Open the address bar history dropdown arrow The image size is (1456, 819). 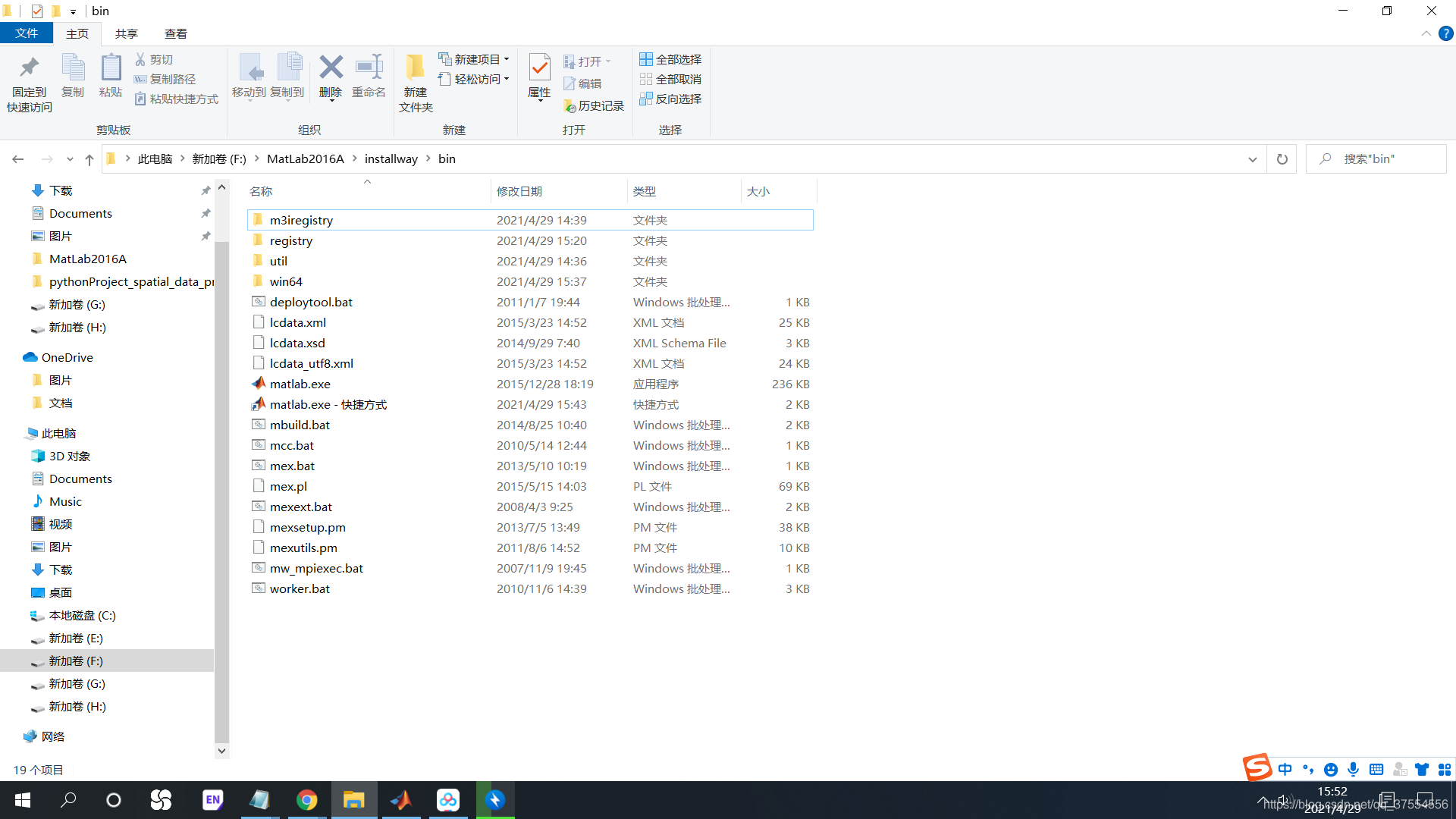1252,159
